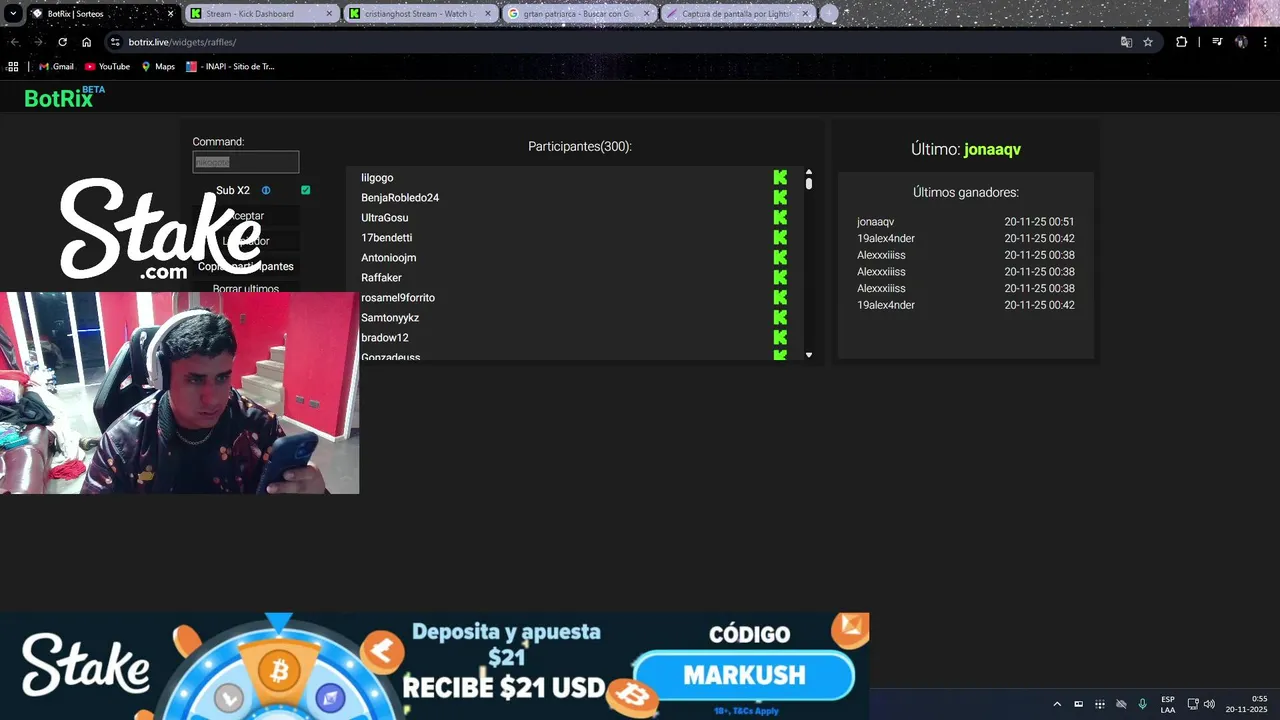Select participant UltraGosu
Viewport: 1280px width, 720px height.
(384, 218)
